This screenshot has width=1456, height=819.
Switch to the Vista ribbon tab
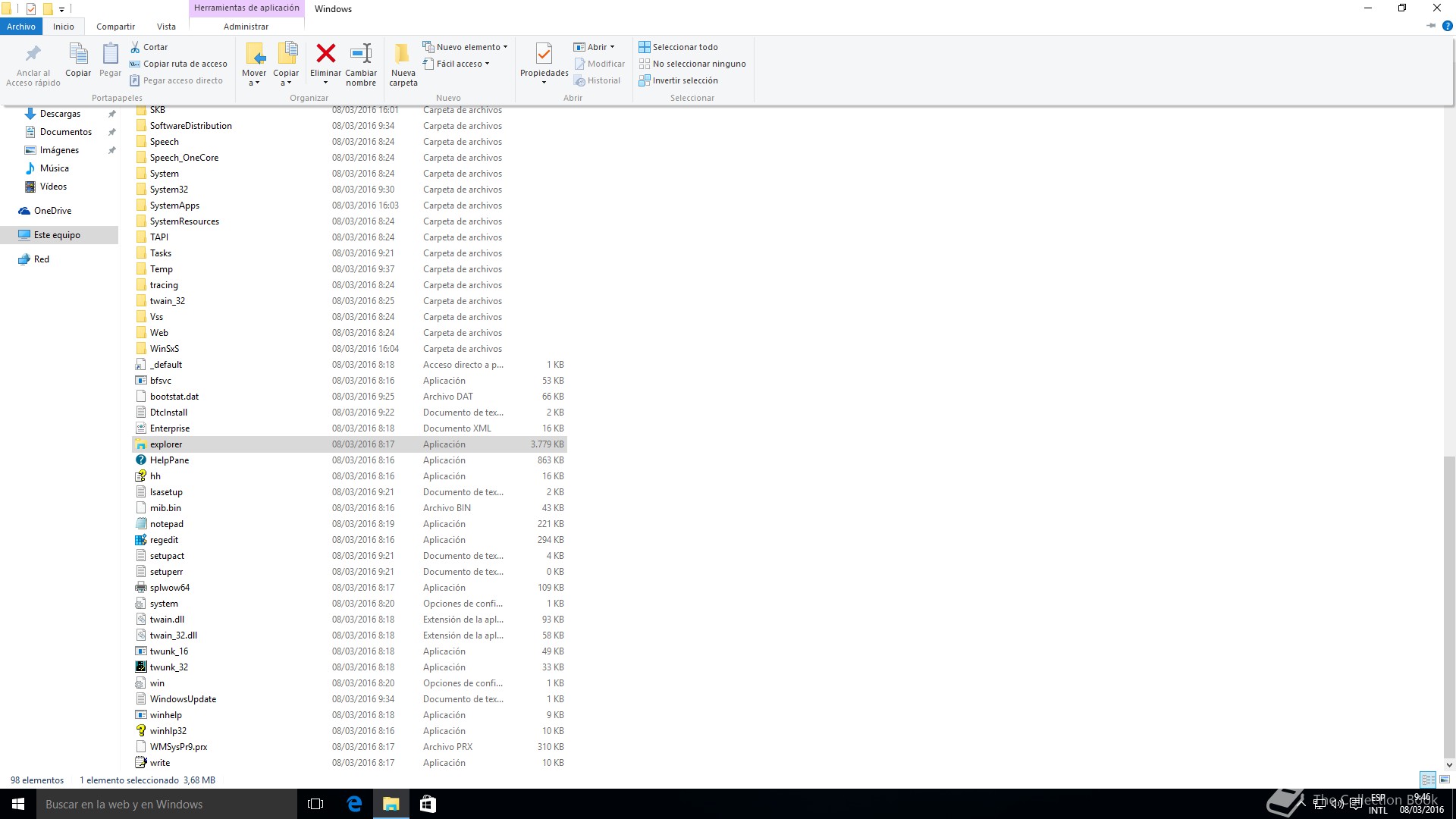[x=166, y=27]
